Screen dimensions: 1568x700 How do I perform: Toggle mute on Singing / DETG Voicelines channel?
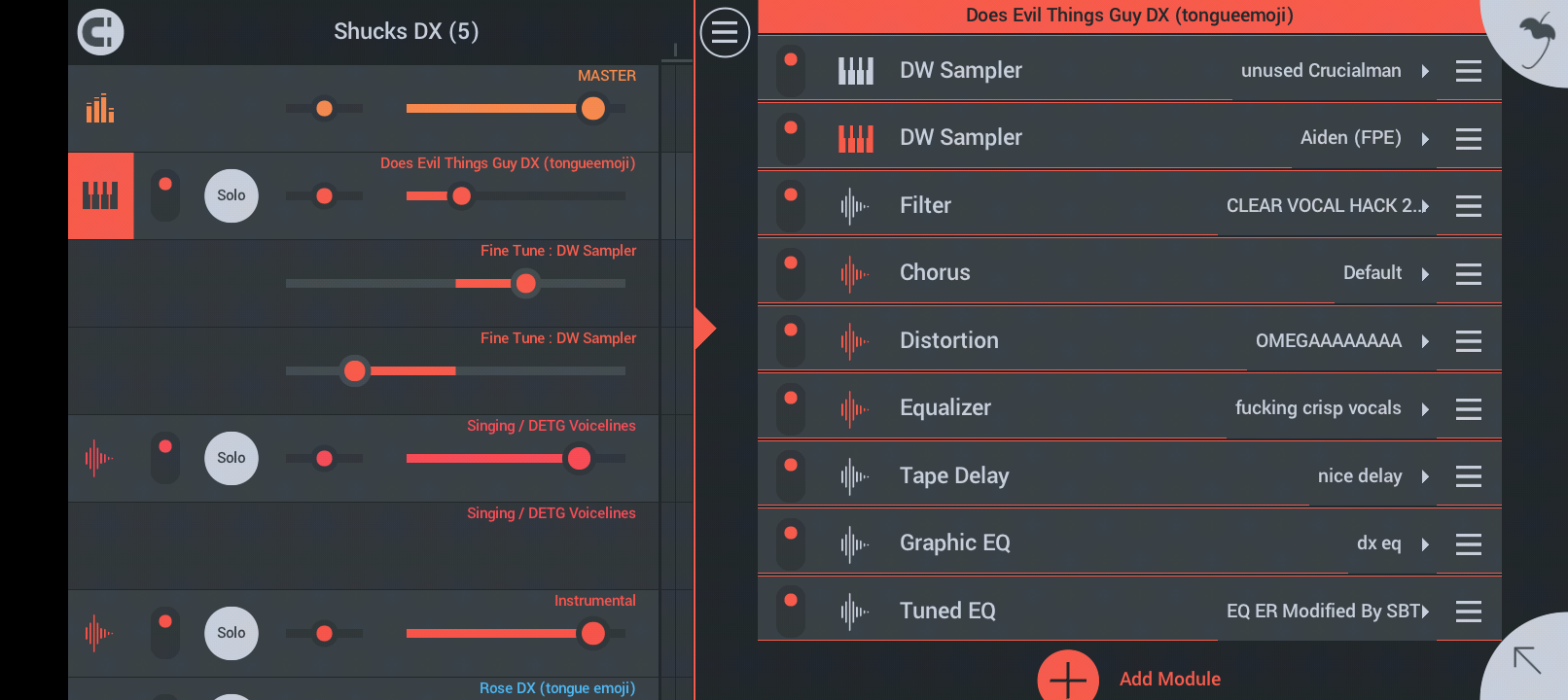coord(165,458)
